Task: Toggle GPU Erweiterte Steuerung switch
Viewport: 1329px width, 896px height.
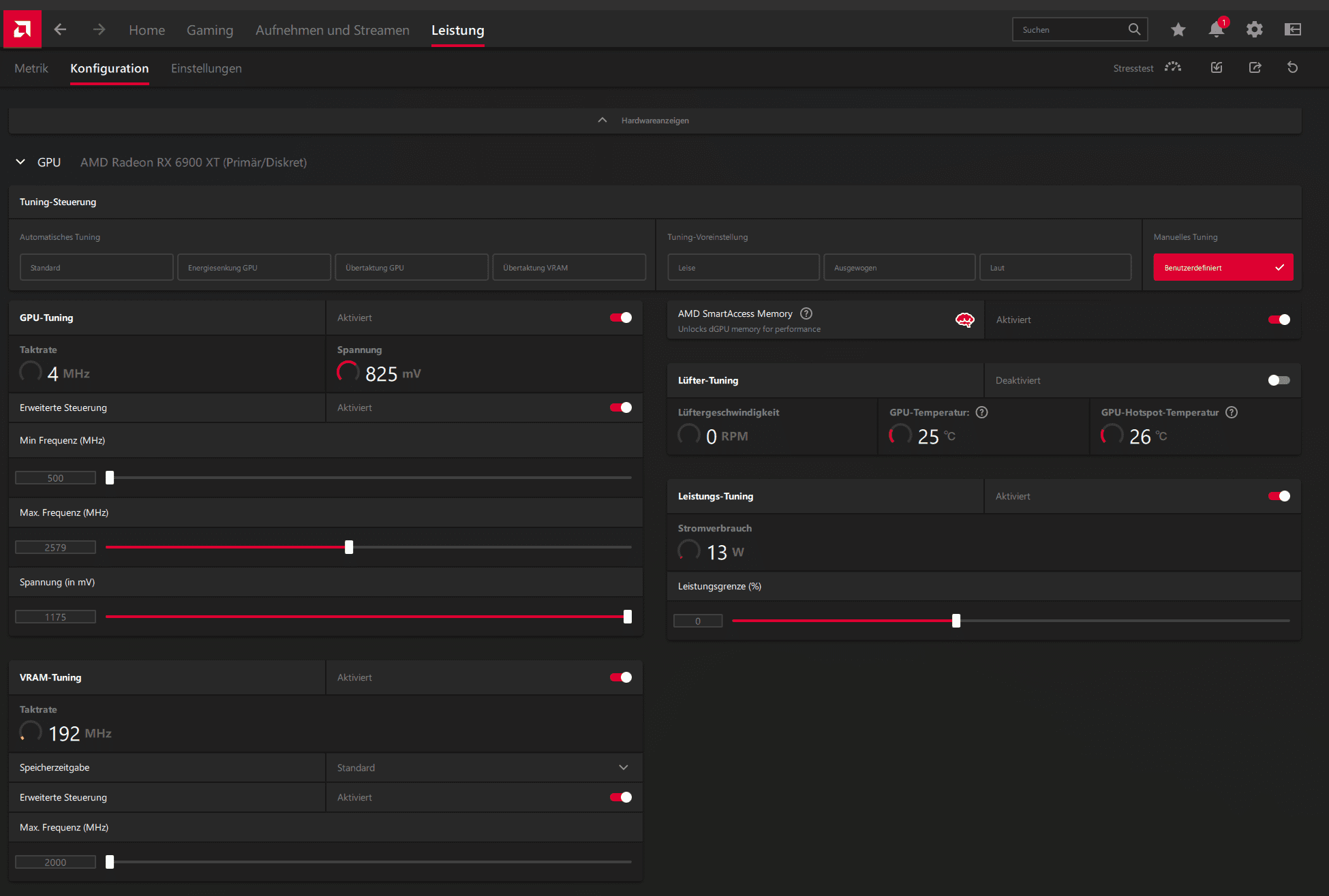Action: [x=621, y=407]
